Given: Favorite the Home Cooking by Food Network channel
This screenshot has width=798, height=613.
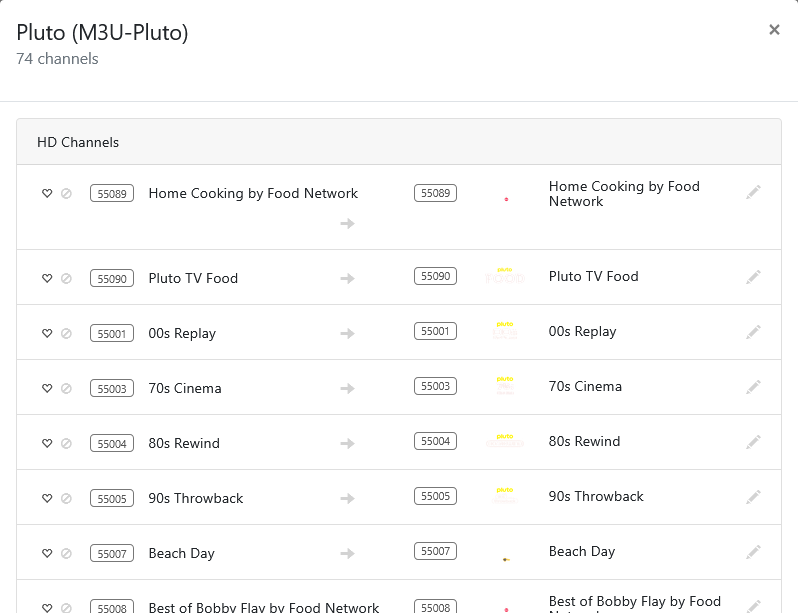Looking at the screenshot, I should pos(47,193).
